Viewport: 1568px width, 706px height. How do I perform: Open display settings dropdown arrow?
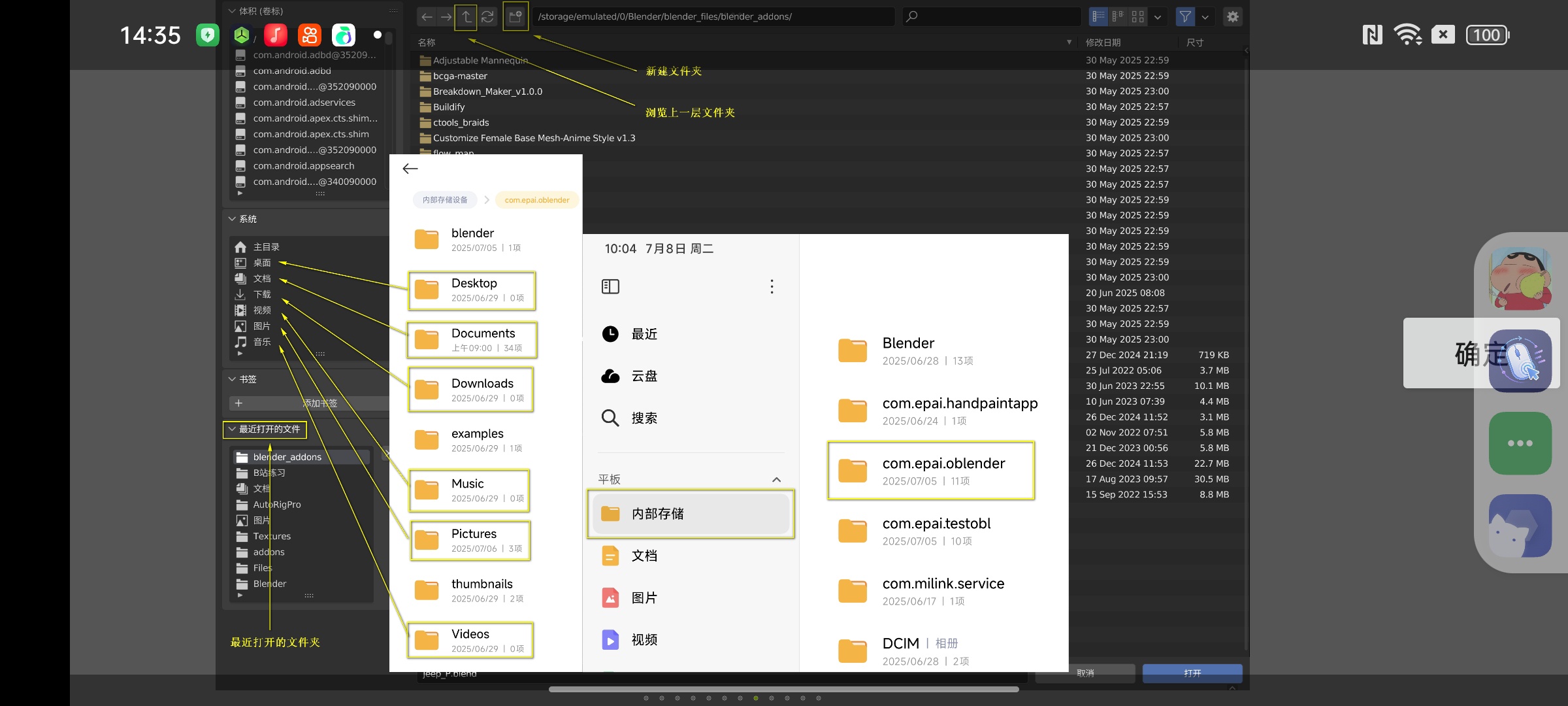[x=1158, y=17]
